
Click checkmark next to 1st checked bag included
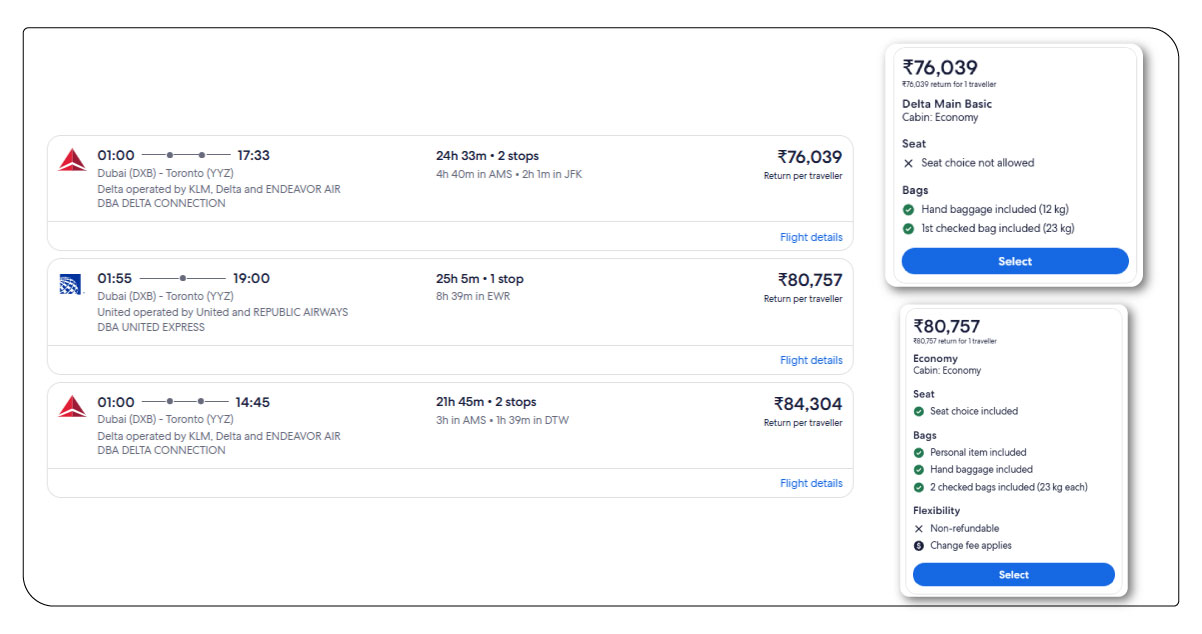click(908, 229)
